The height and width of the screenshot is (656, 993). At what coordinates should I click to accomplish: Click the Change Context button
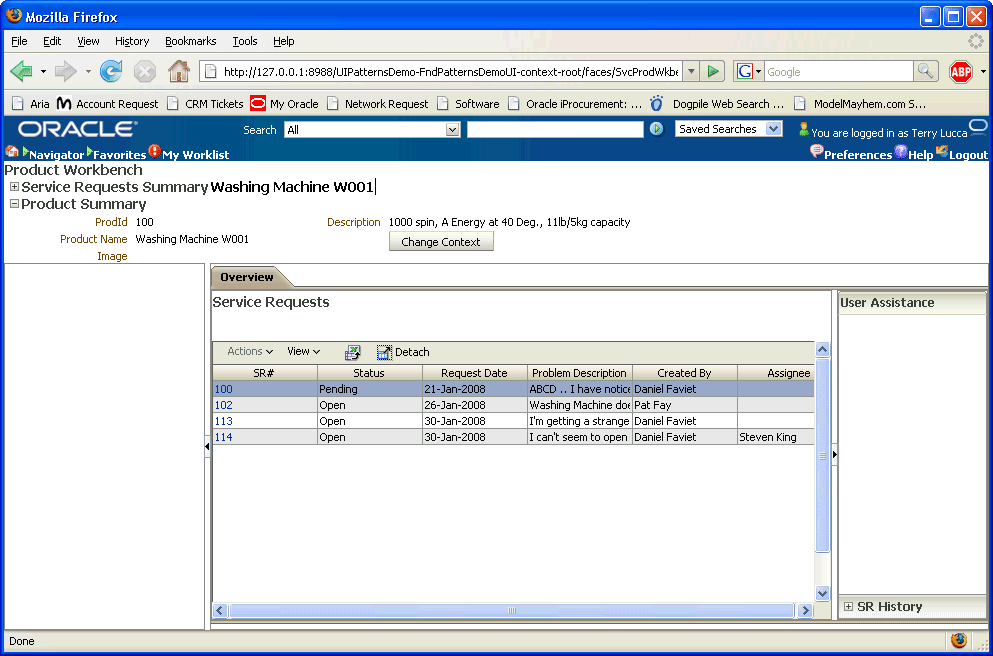coord(441,242)
